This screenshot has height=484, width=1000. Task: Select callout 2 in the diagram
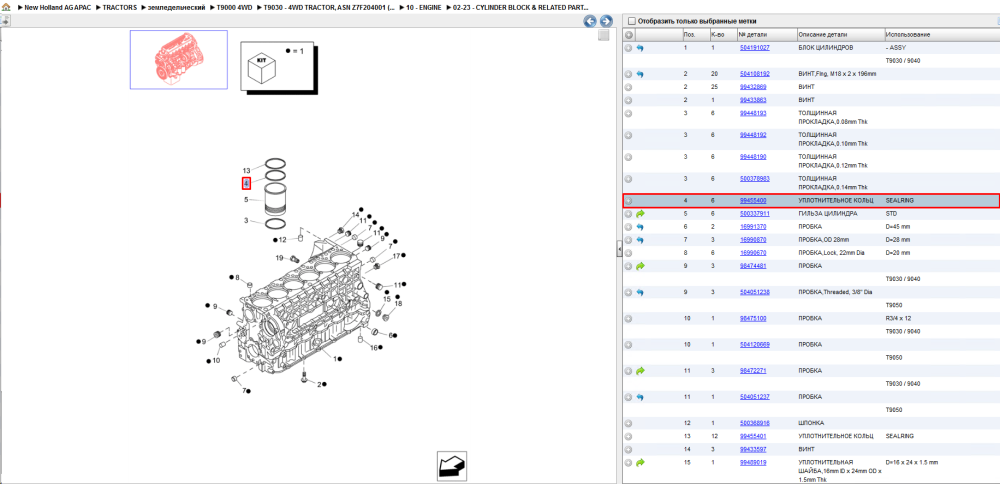coord(319,384)
